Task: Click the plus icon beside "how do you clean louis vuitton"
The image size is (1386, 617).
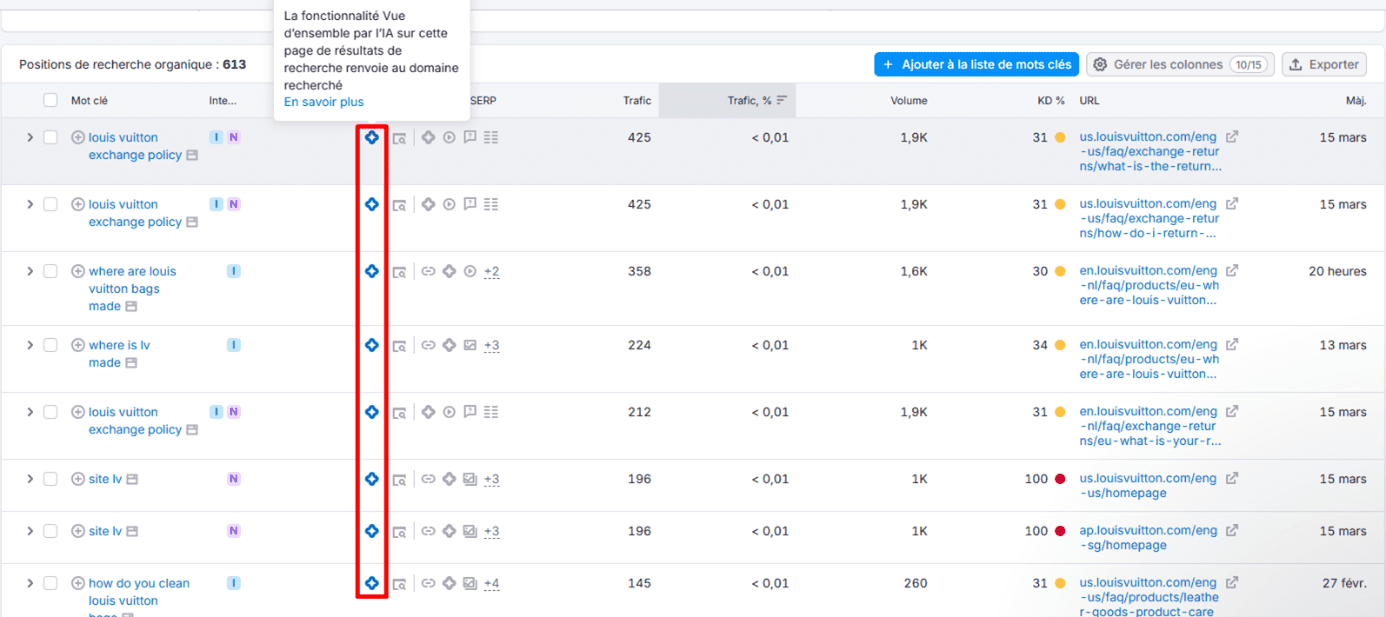Action: pos(78,583)
